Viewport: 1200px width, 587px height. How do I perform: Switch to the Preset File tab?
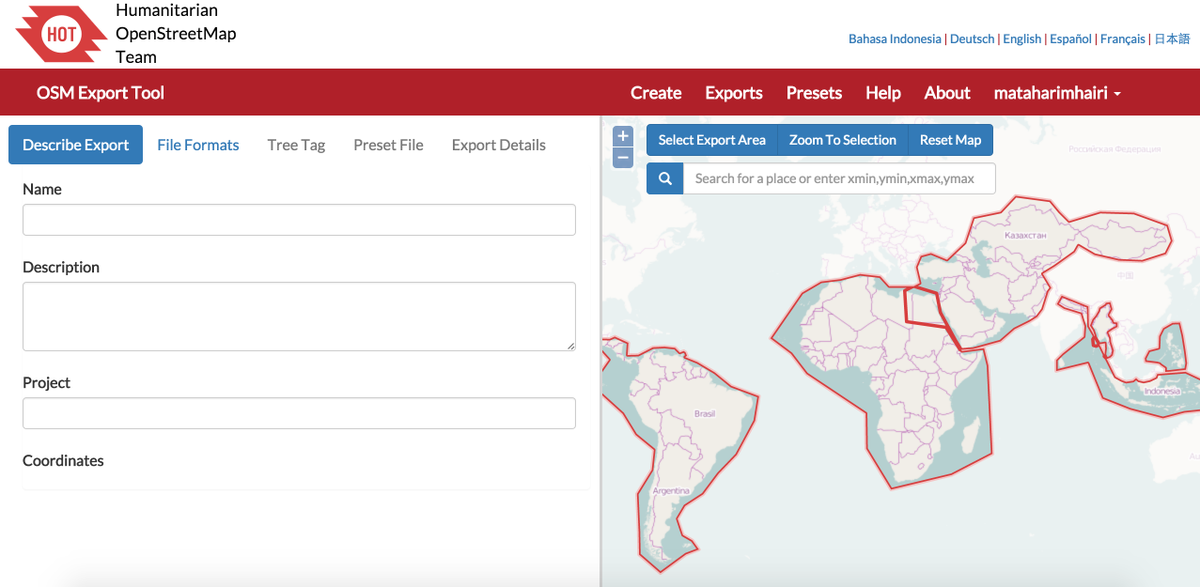[x=388, y=145]
